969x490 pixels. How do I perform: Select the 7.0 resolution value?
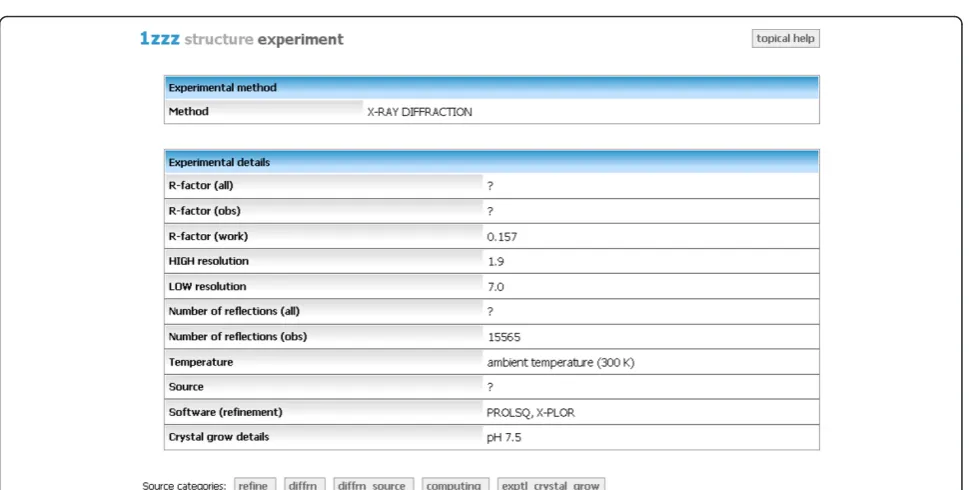496,287
